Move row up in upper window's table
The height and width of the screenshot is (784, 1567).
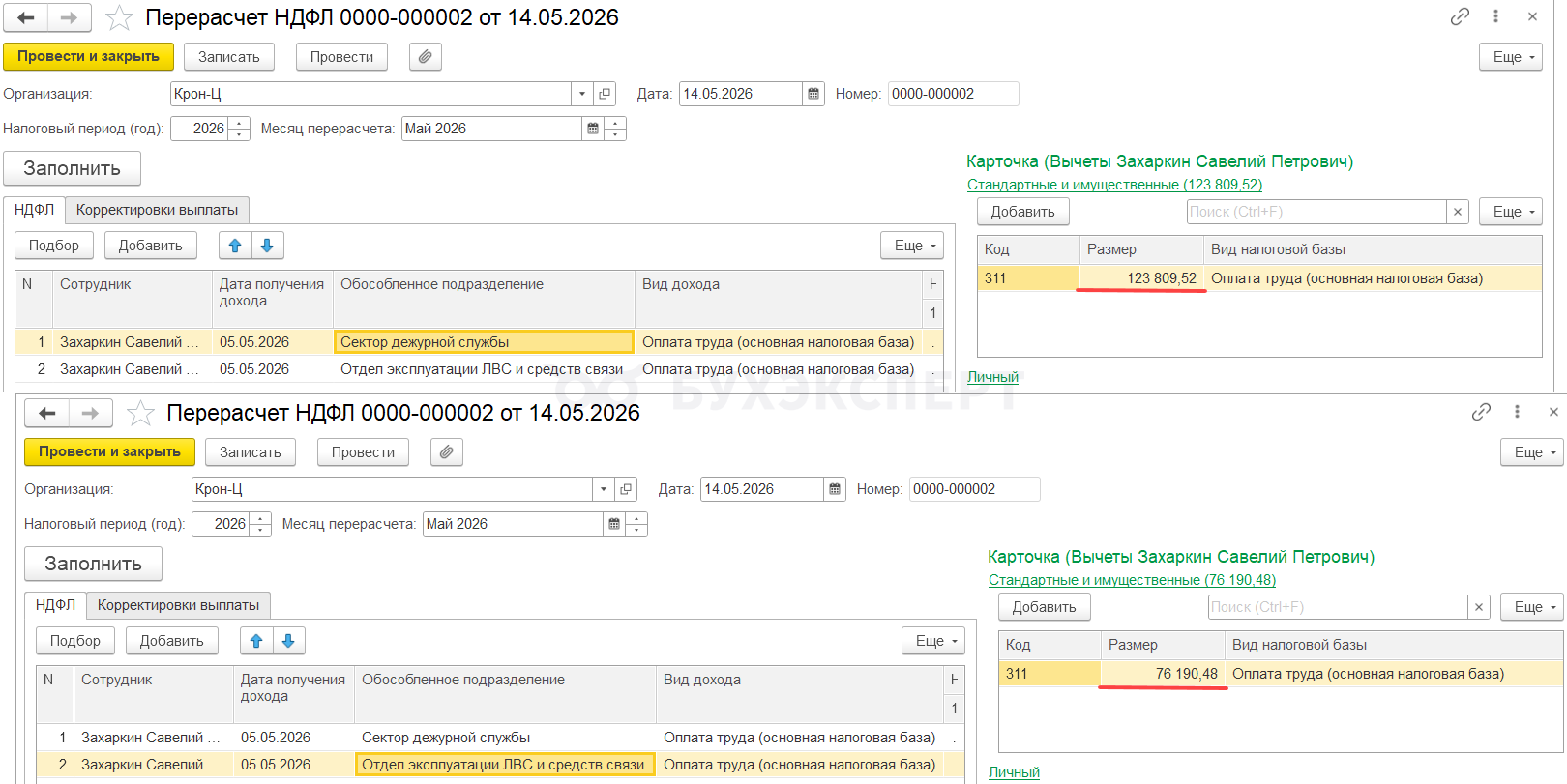(235, 246)
